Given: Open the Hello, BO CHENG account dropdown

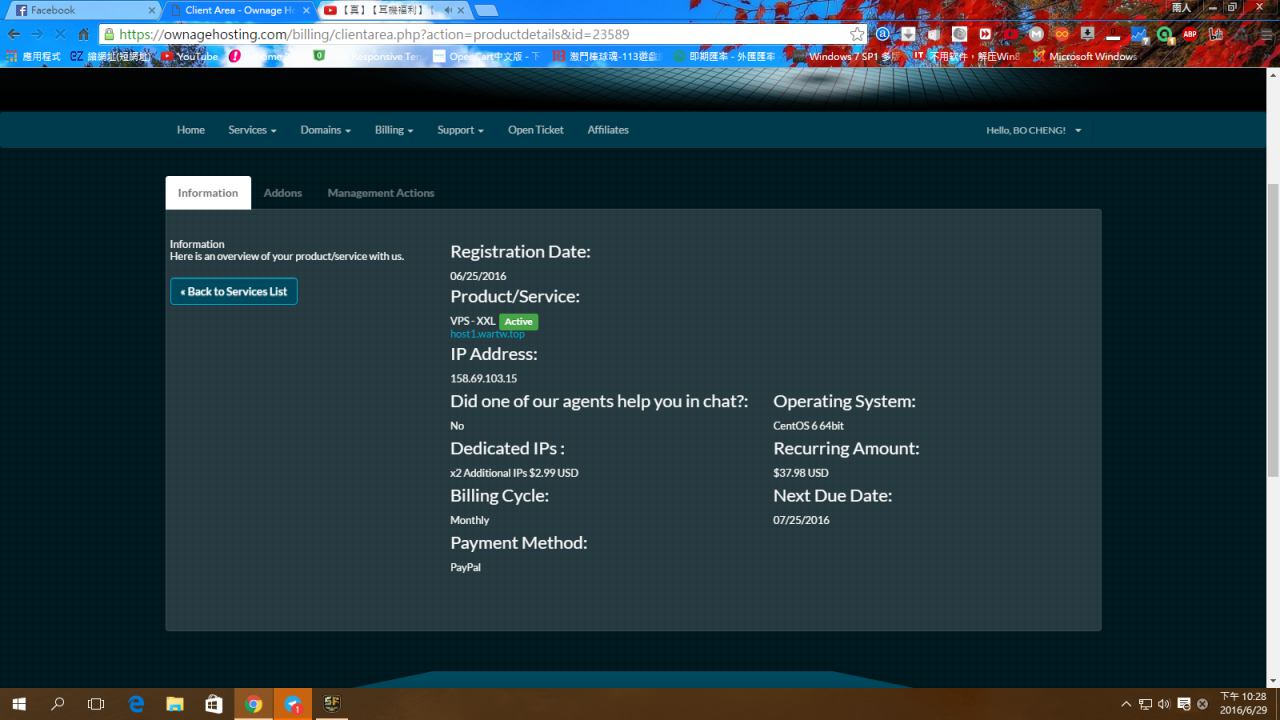Looking at the screenshot, I should [1033, 130].
